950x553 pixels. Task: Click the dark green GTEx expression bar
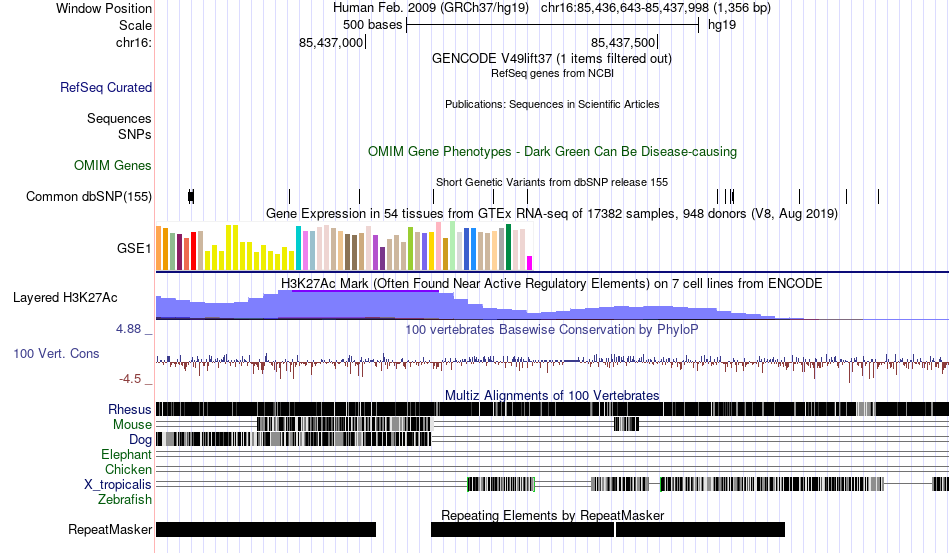coord(508,247)
